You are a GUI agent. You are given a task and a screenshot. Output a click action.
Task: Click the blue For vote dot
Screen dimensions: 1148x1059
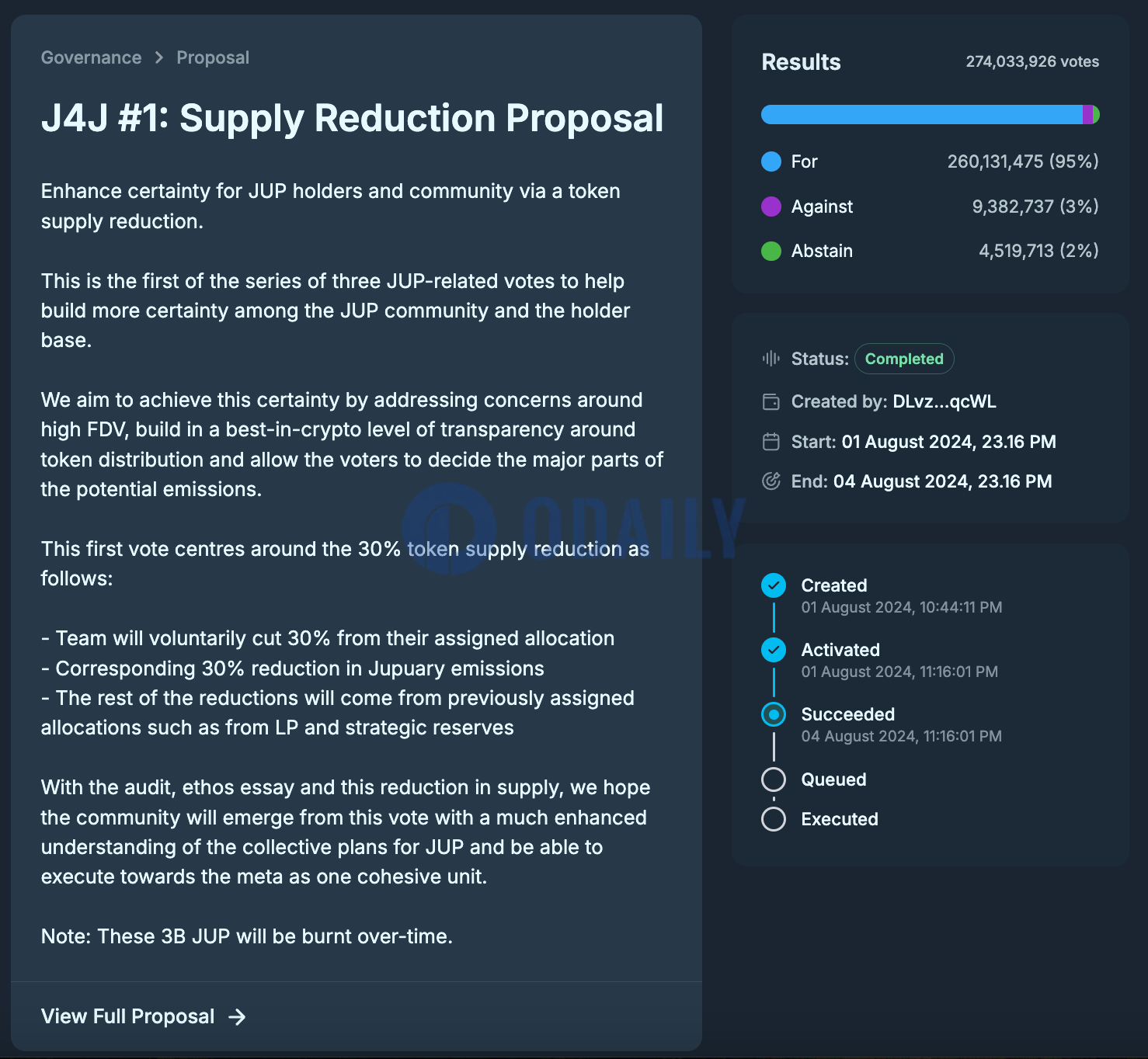(771, 161)
